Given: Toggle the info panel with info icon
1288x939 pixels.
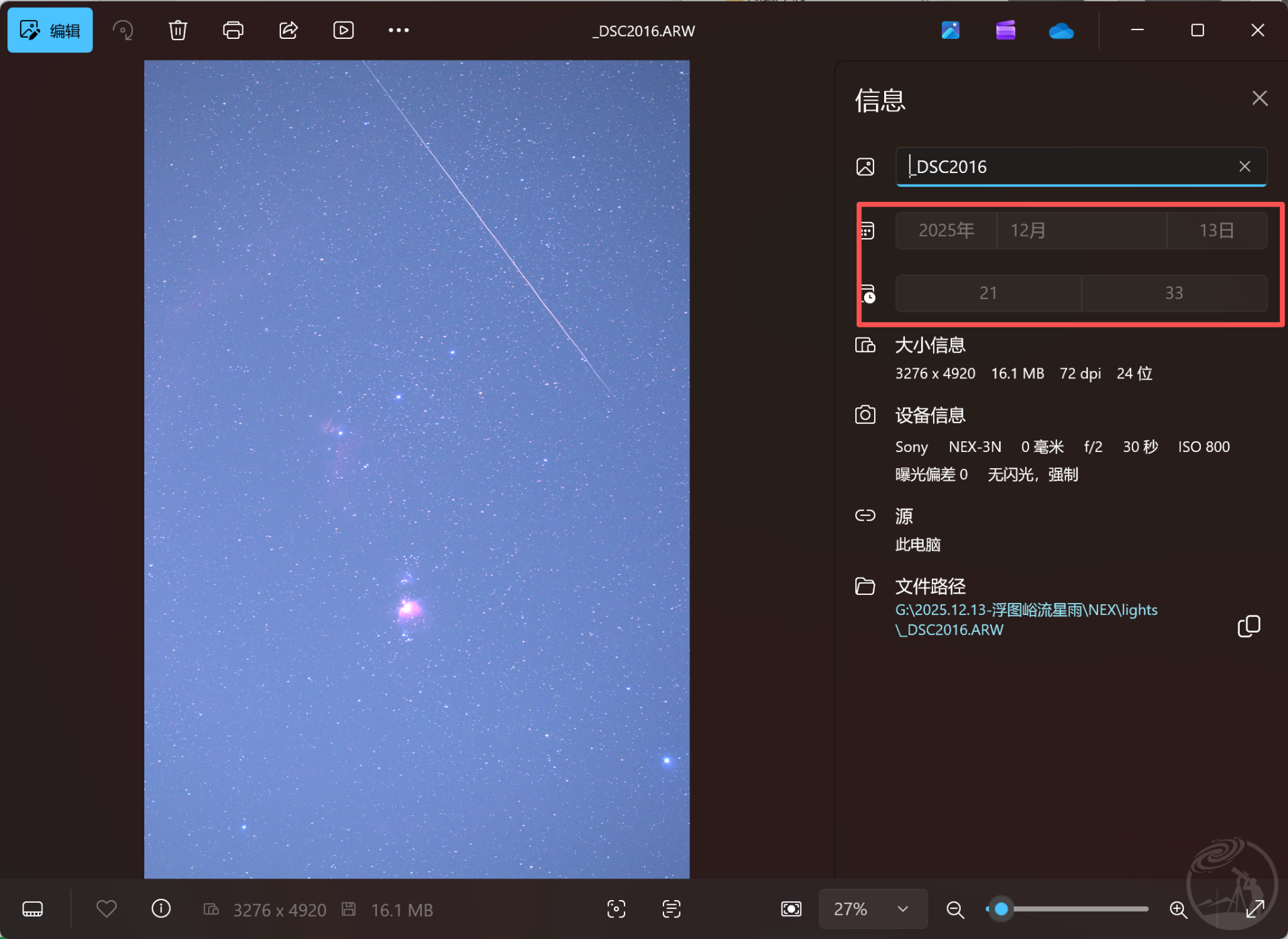Looking at the screenshot, I should tap(161, 909).
